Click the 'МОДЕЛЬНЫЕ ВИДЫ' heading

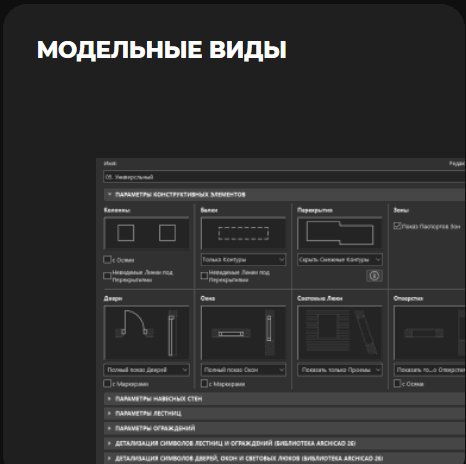(x=162, y=50)
